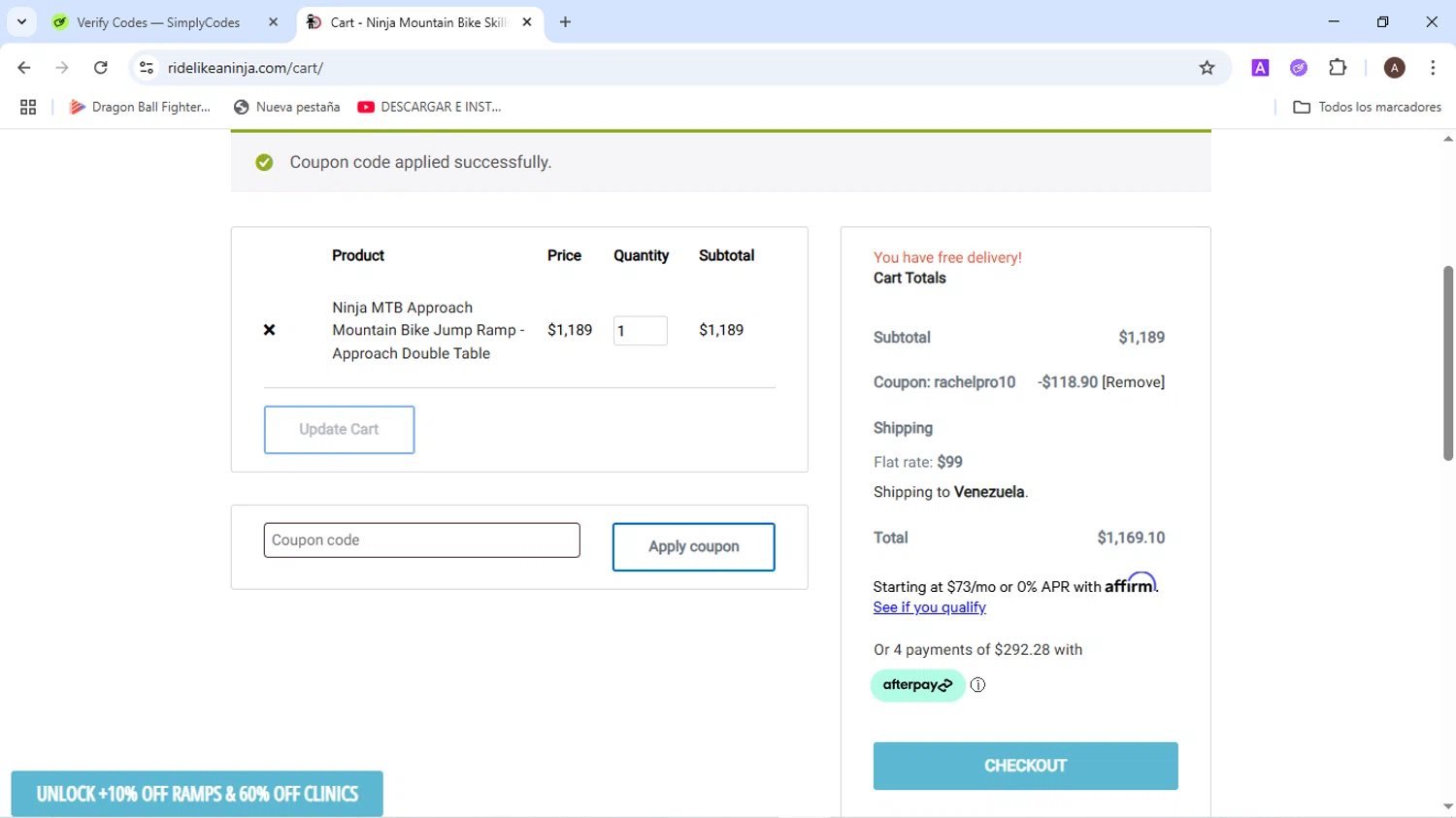The image size is (1456, 818).
Task: Reload the cart page
Action: click(101, 68)
